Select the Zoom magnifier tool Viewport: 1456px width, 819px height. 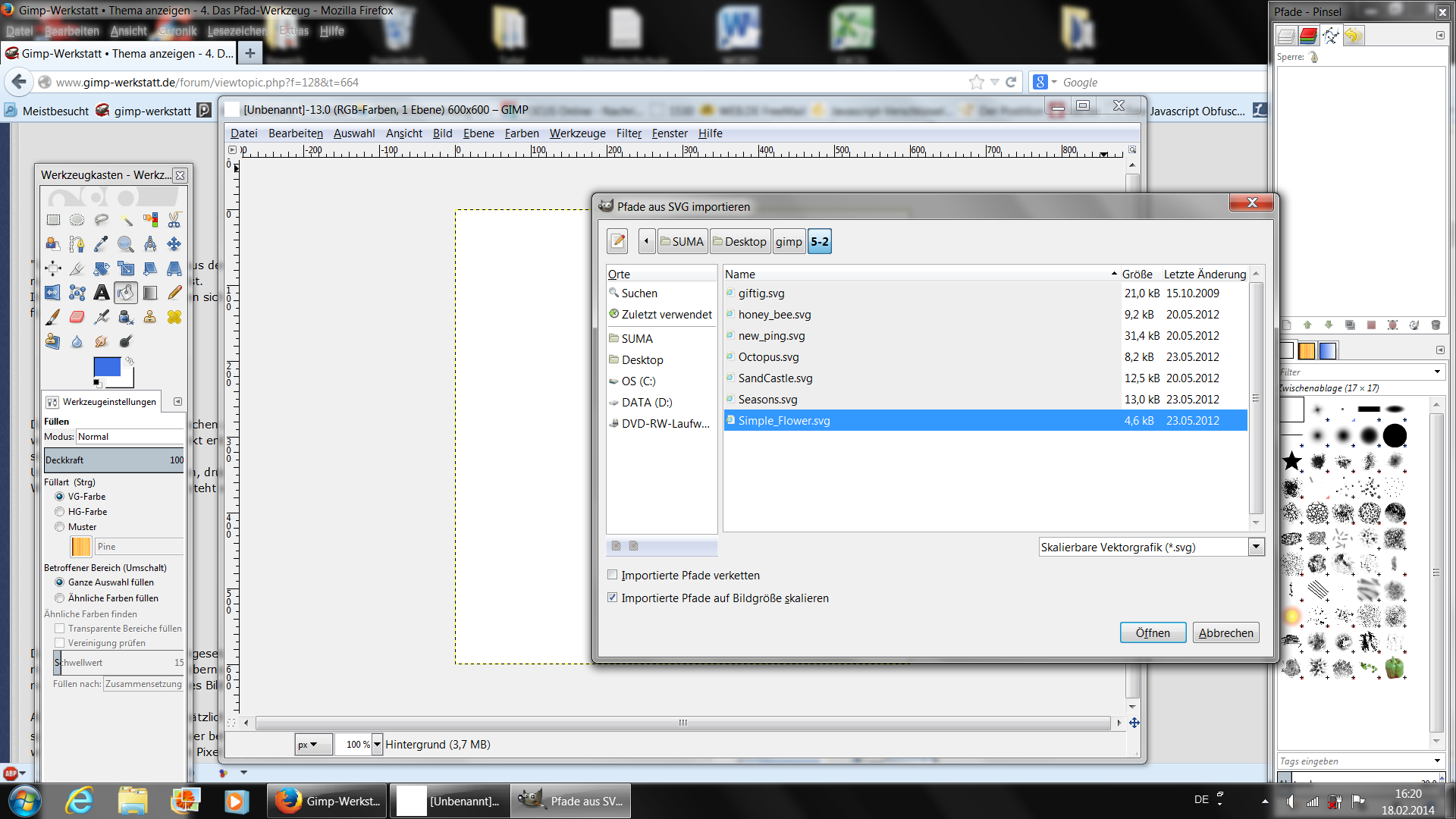tap(125, 244)
